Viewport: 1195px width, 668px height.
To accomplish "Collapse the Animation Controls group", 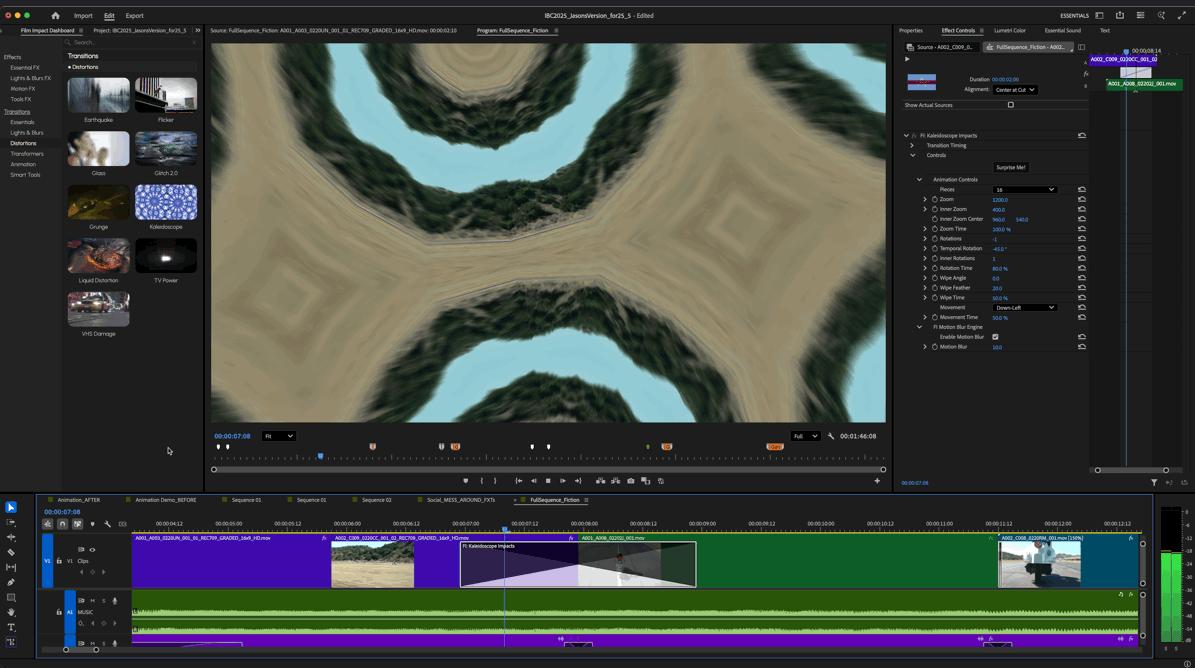I will click(x=919, y=180).
